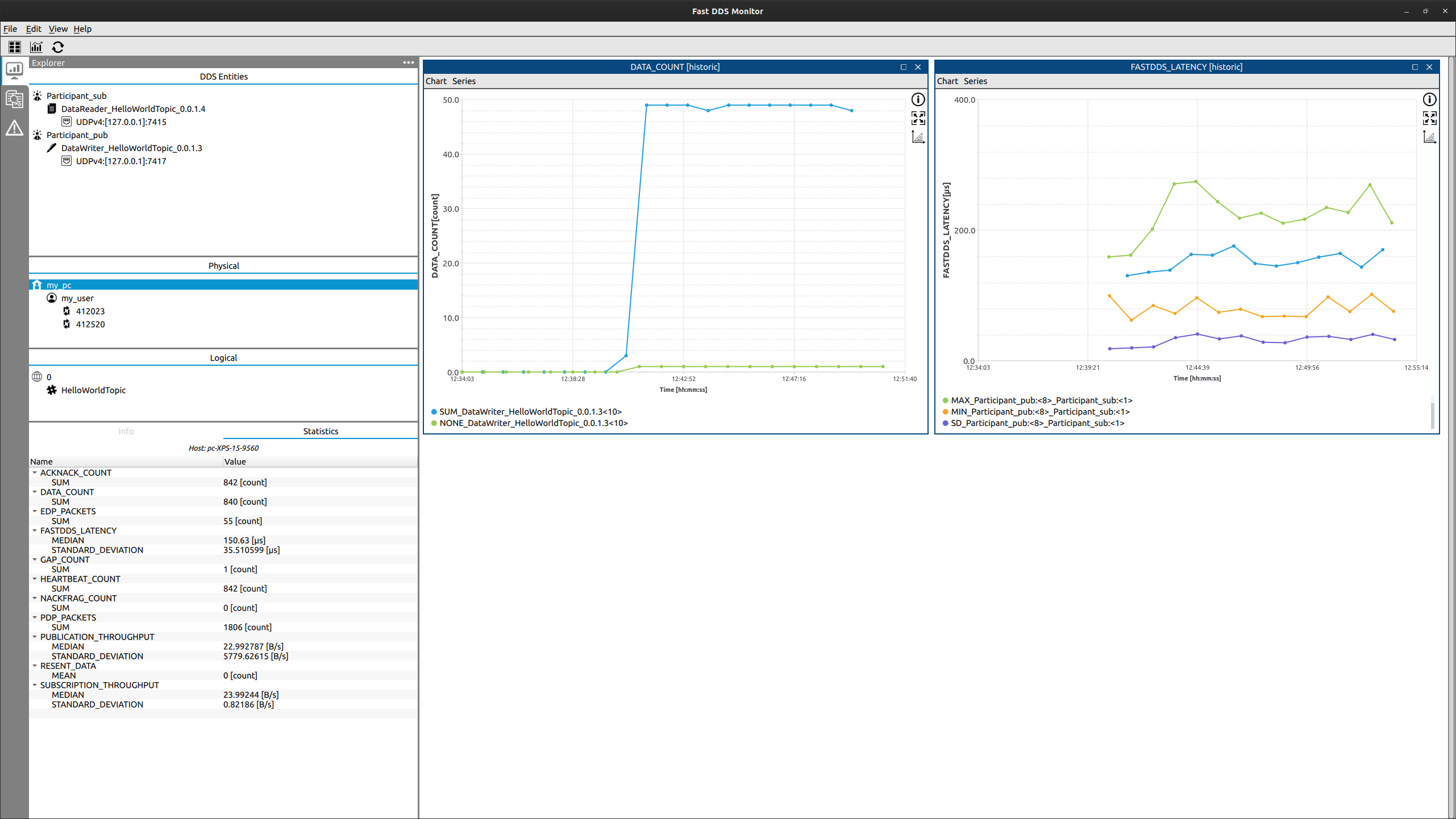
Task: Show info for FASTDDS_LATENCY chart
Action: coord(1429,99)
